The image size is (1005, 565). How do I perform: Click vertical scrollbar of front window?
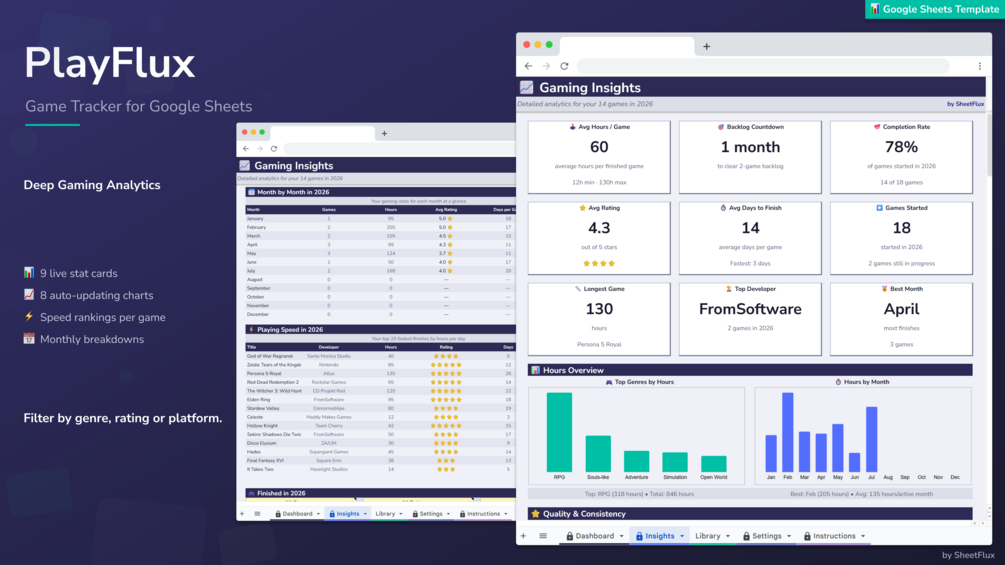988,144
